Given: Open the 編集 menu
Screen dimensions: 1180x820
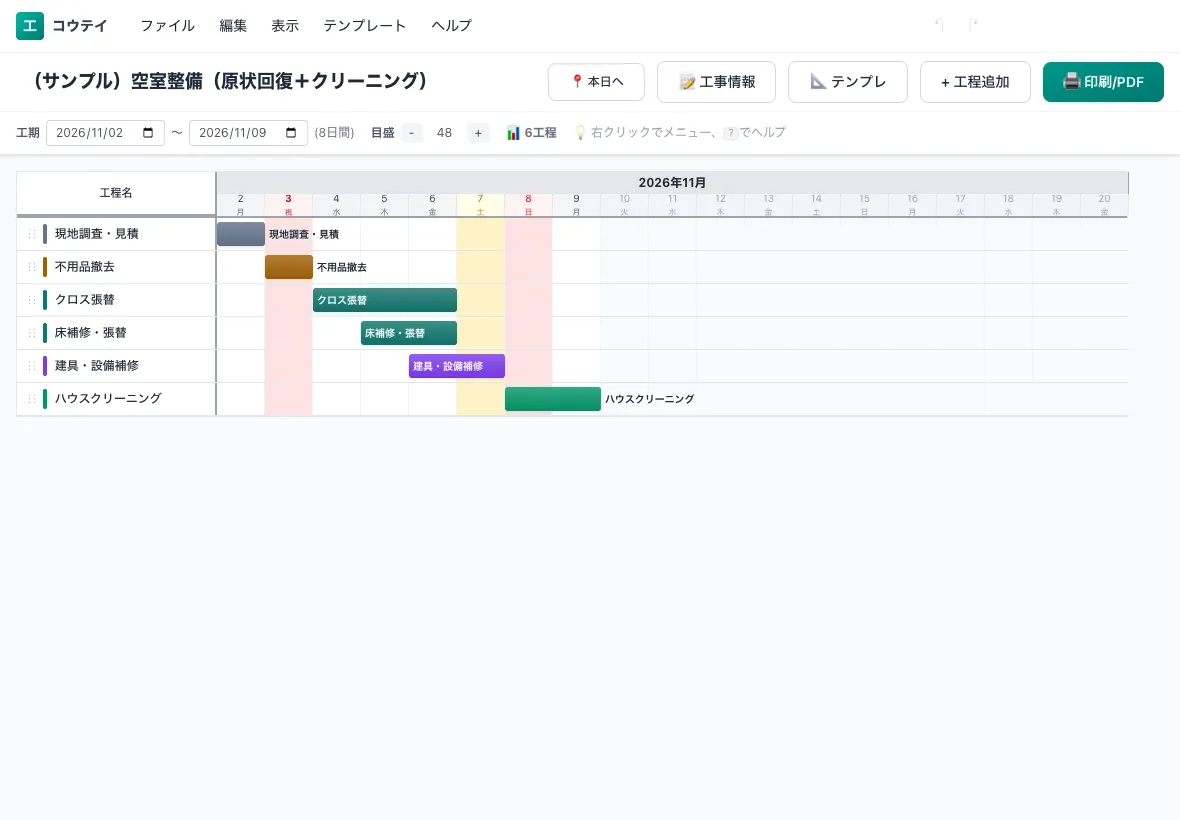Looking at the screenshot, I should [x=233, y=26].
